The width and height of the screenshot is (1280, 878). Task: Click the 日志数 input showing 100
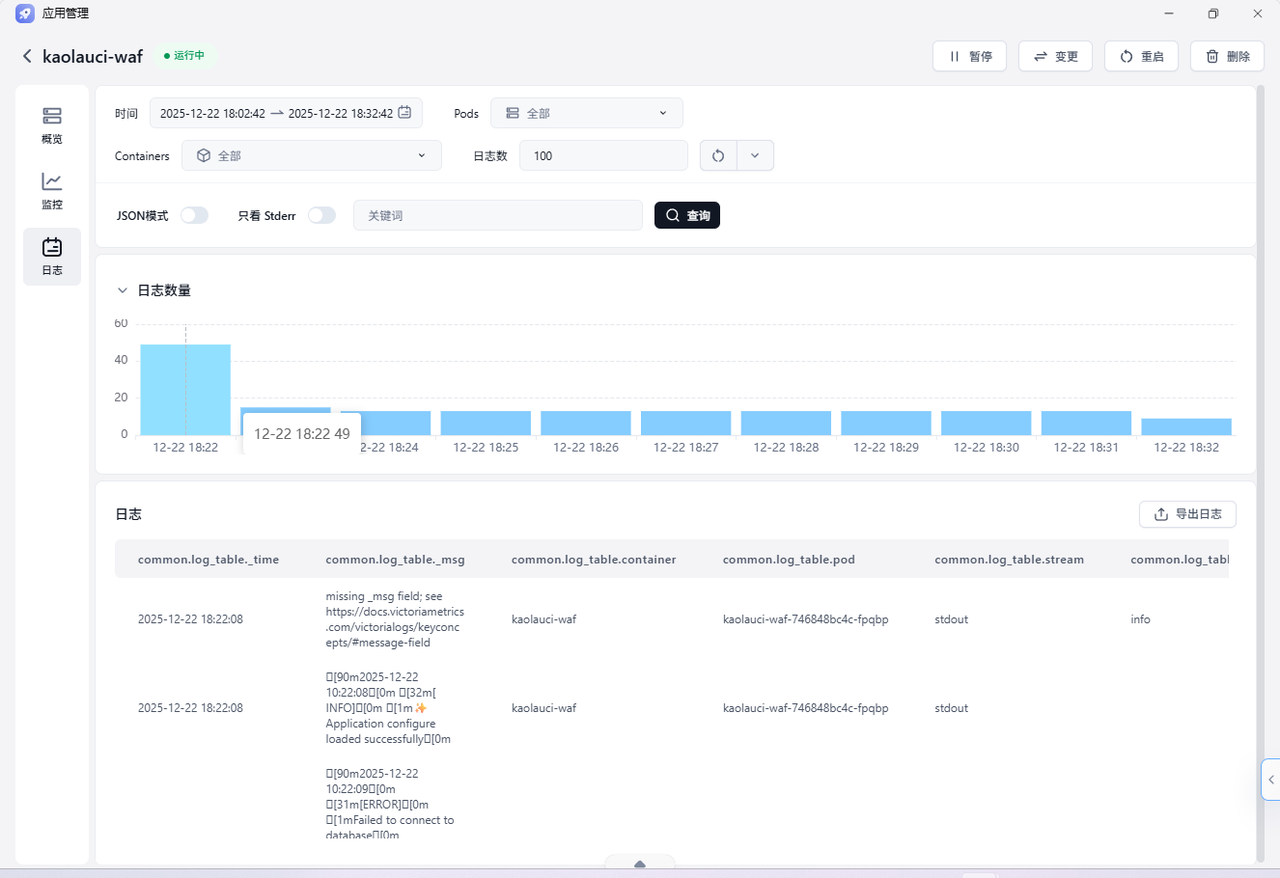tap(603, 156)
